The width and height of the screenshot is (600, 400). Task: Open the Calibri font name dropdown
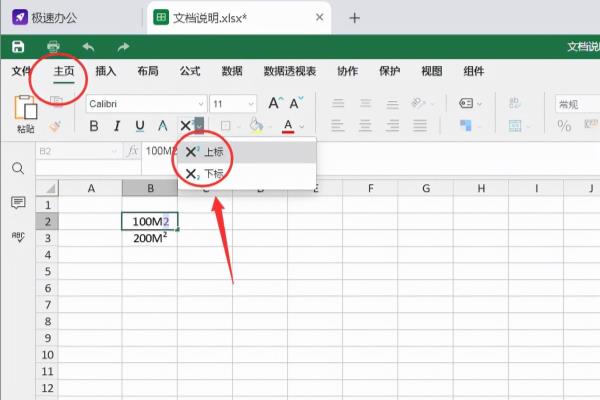[201, 104]
